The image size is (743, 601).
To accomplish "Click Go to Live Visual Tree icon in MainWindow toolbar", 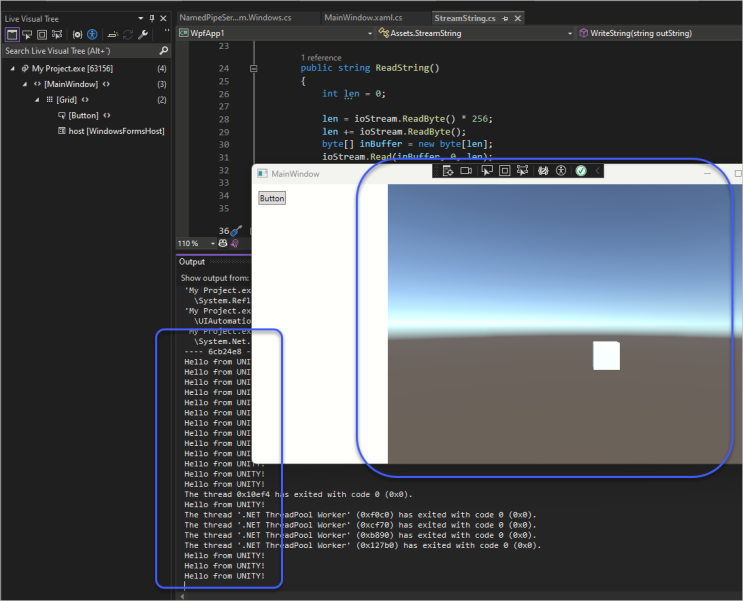I will point(448,171).
